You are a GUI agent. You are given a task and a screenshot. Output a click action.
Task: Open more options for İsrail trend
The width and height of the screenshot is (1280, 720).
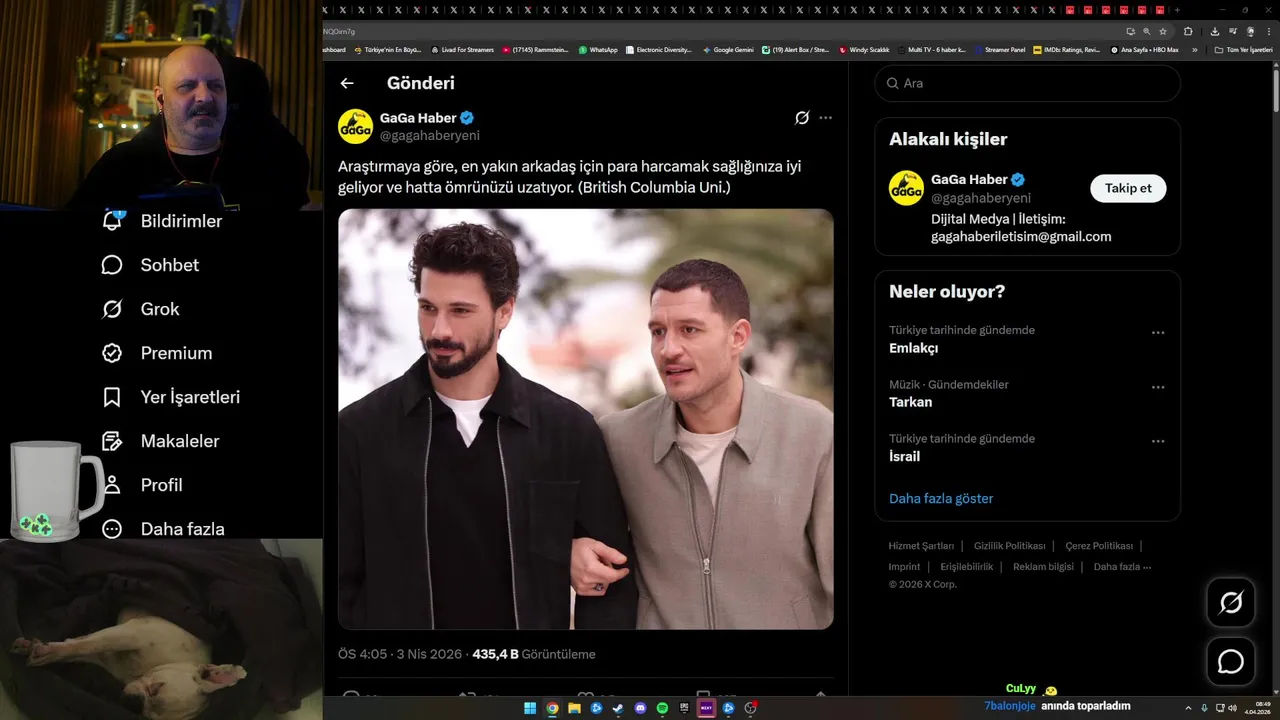(x=1158, y=441)
